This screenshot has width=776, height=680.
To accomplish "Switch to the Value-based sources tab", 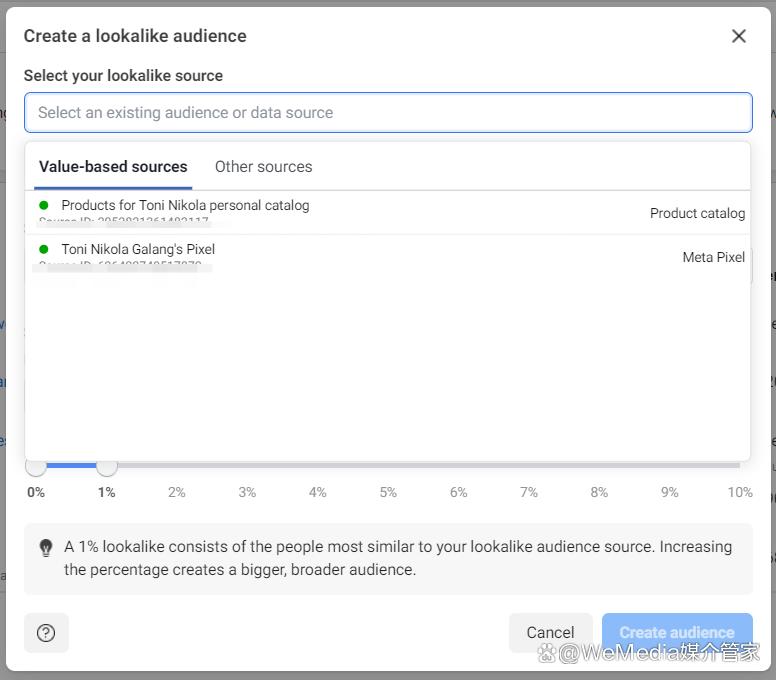I will tap(113, 167).
